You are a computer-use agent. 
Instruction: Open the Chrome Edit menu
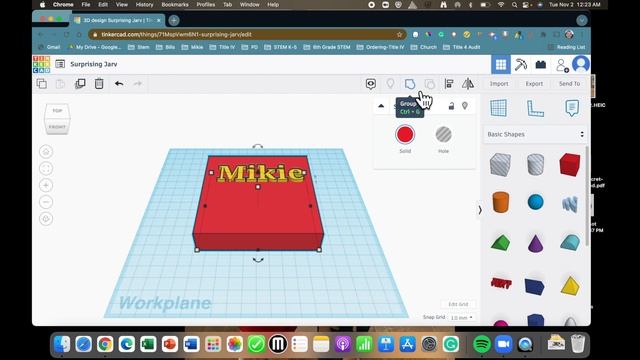pos(103,4)
